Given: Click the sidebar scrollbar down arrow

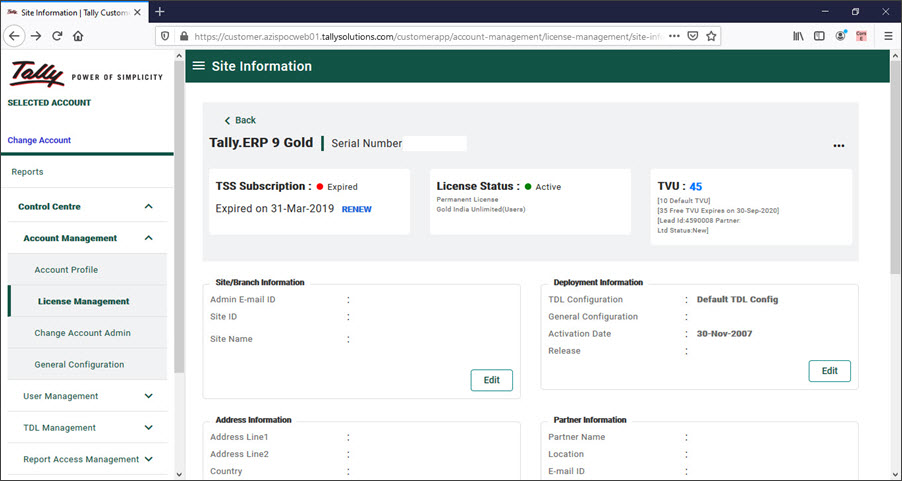Looking at the screenshot, I should [178, 474].
